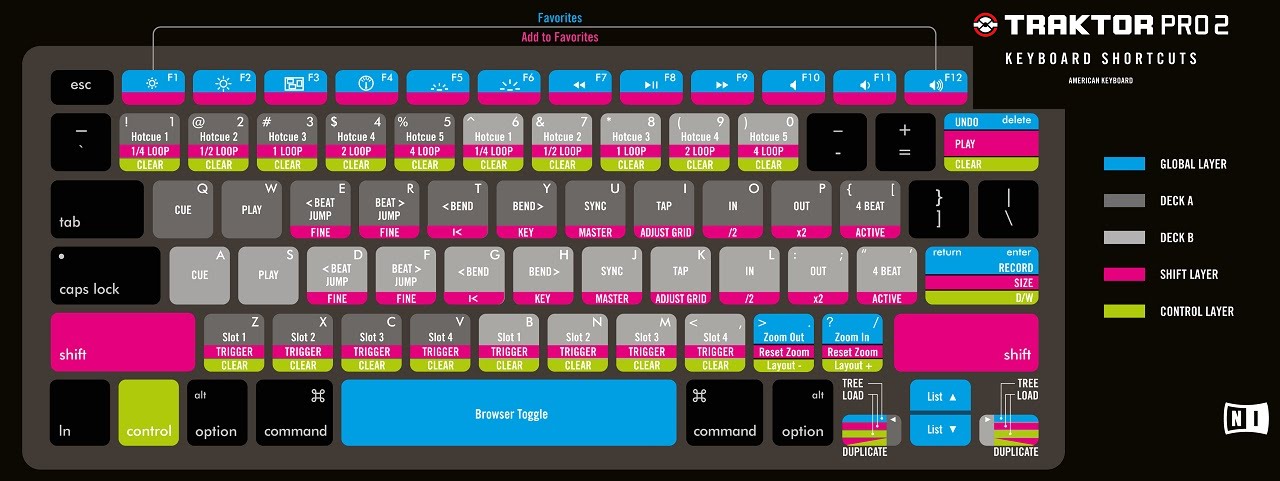
Task: Click the B key Slot 1 TRIGGER
Action: pos(509,342)
